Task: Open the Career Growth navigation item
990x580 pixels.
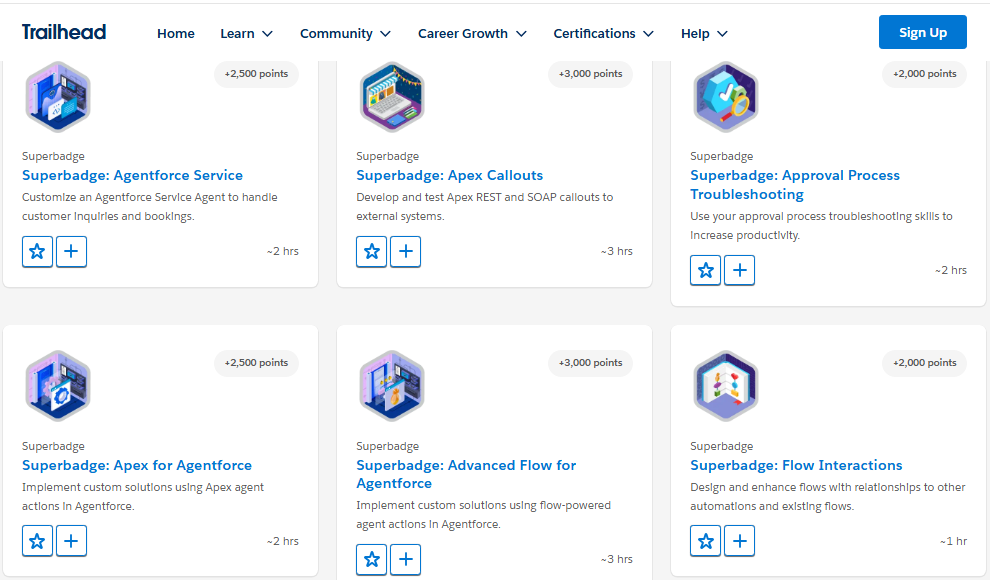Action: pos(463,33)
